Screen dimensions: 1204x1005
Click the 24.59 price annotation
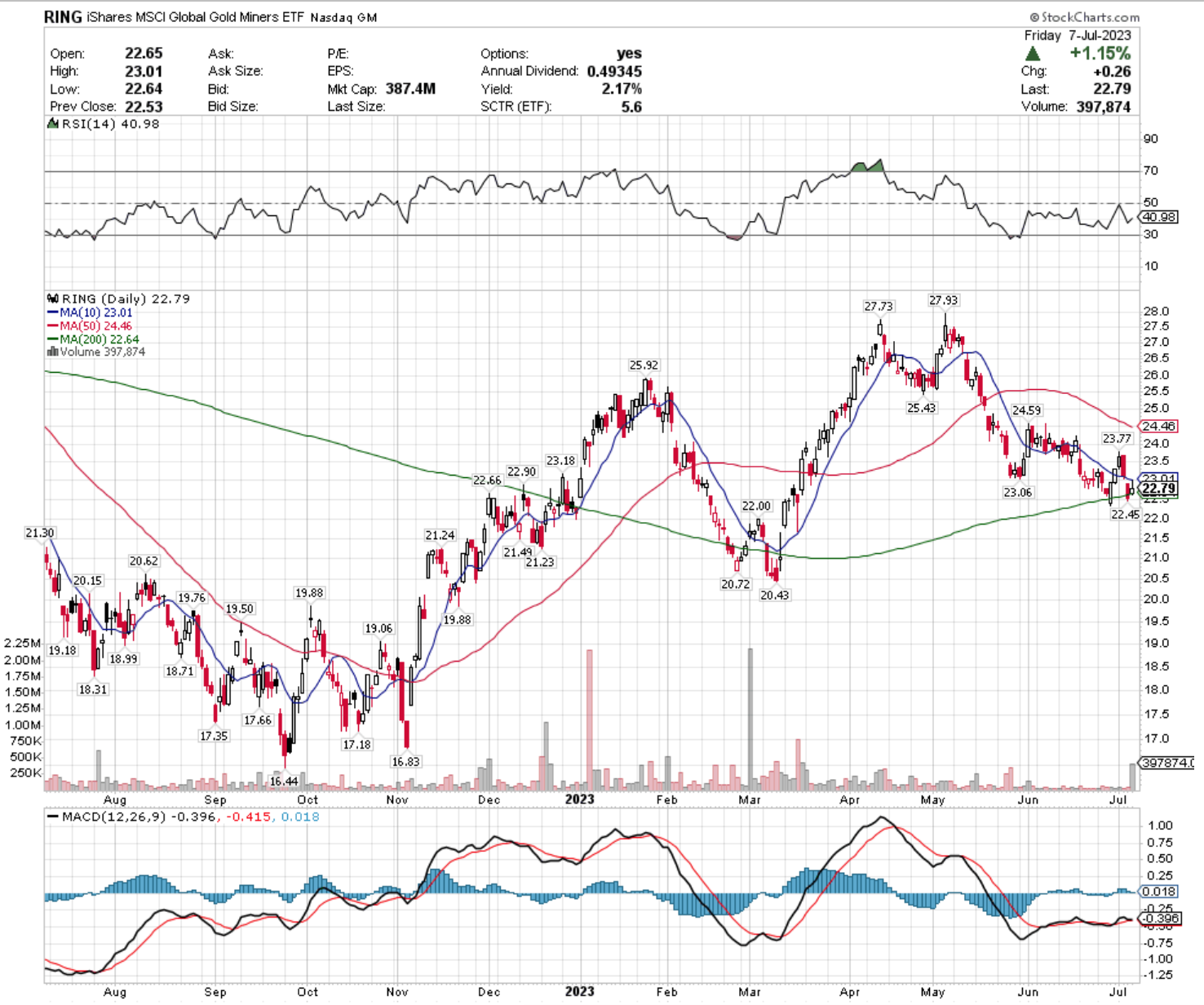point(1027,410)
